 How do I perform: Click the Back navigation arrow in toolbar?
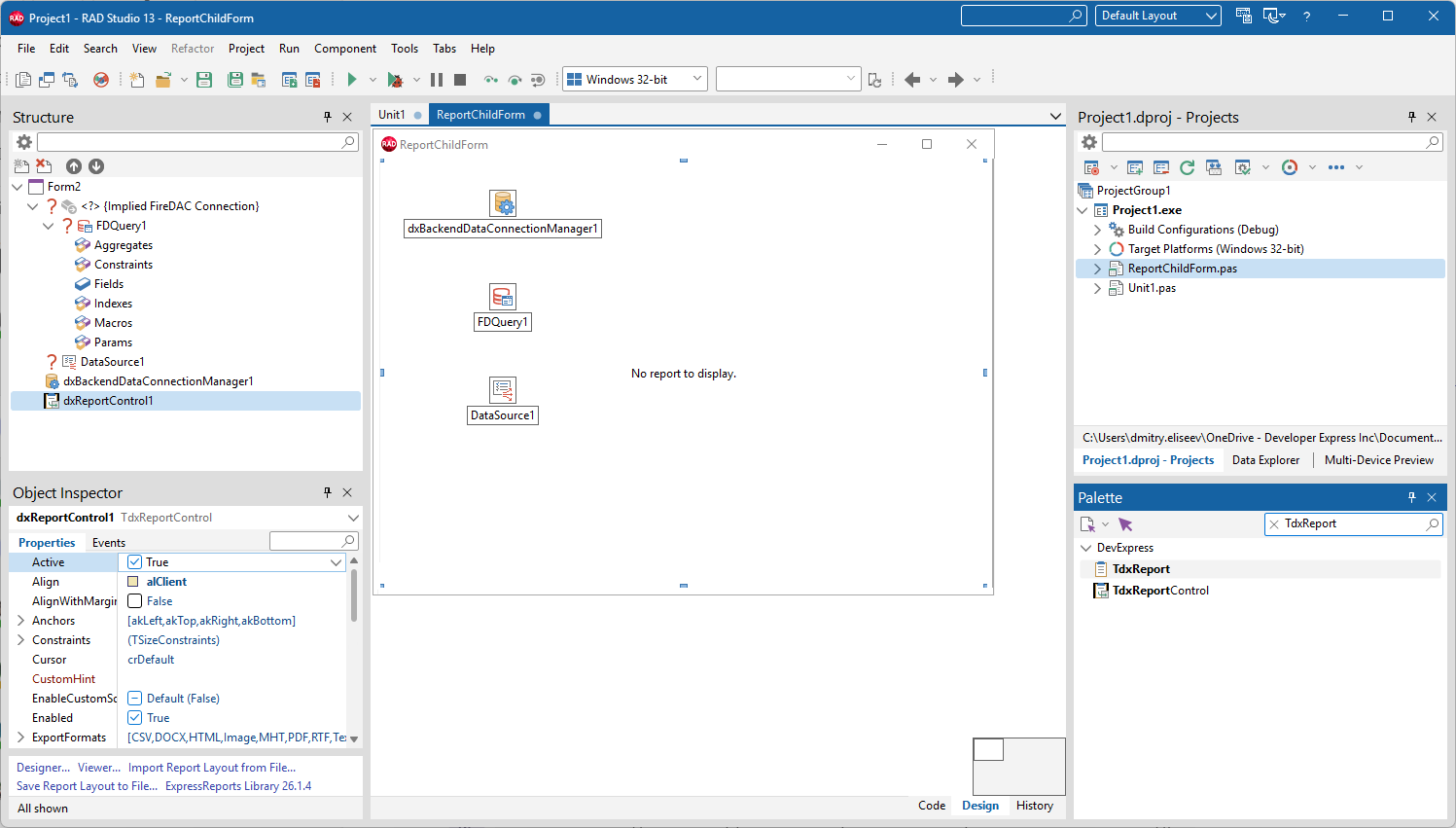912,80
